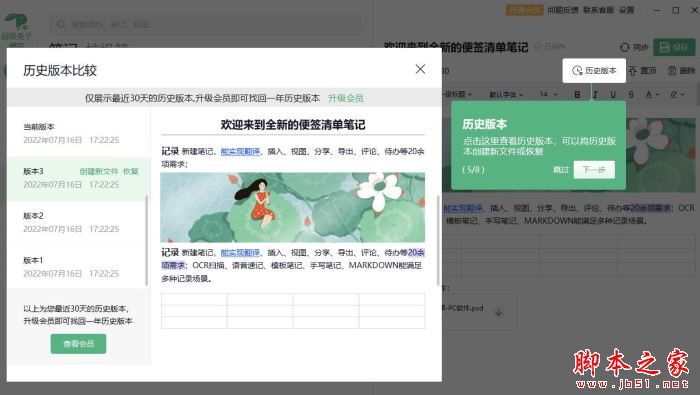This screenshot has height=395, width=700.
Task: Select 版本2 in the version list
Action: point(79,222)
